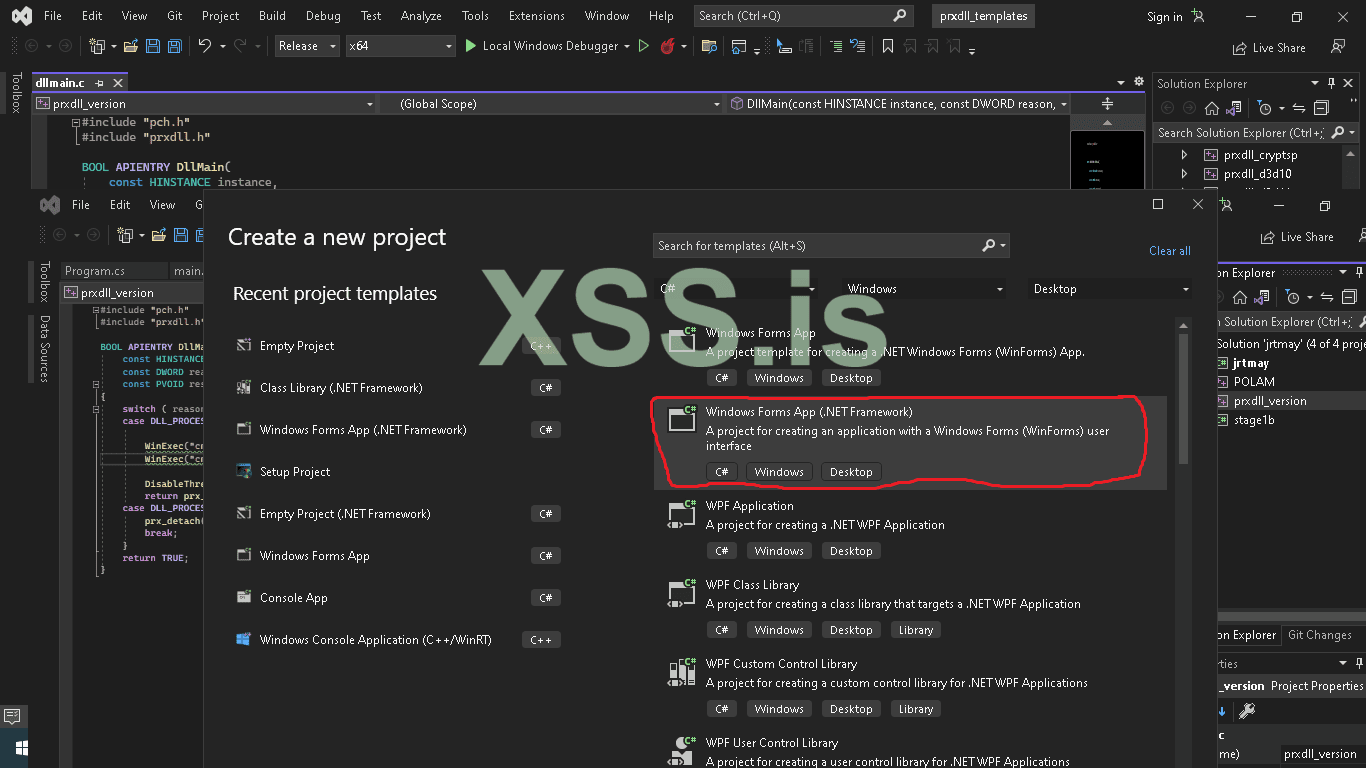Start debugging with Local Windows Debugger
The width and height of the screenshot is (1366, 768).
540,46
